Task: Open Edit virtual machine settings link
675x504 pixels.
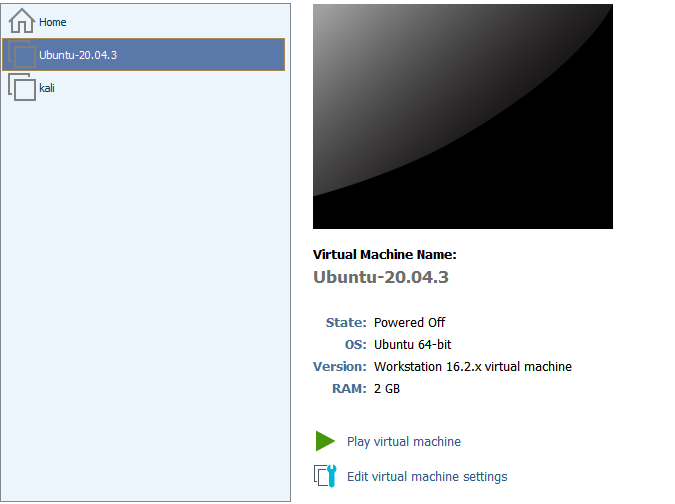Action: [427, 476]
